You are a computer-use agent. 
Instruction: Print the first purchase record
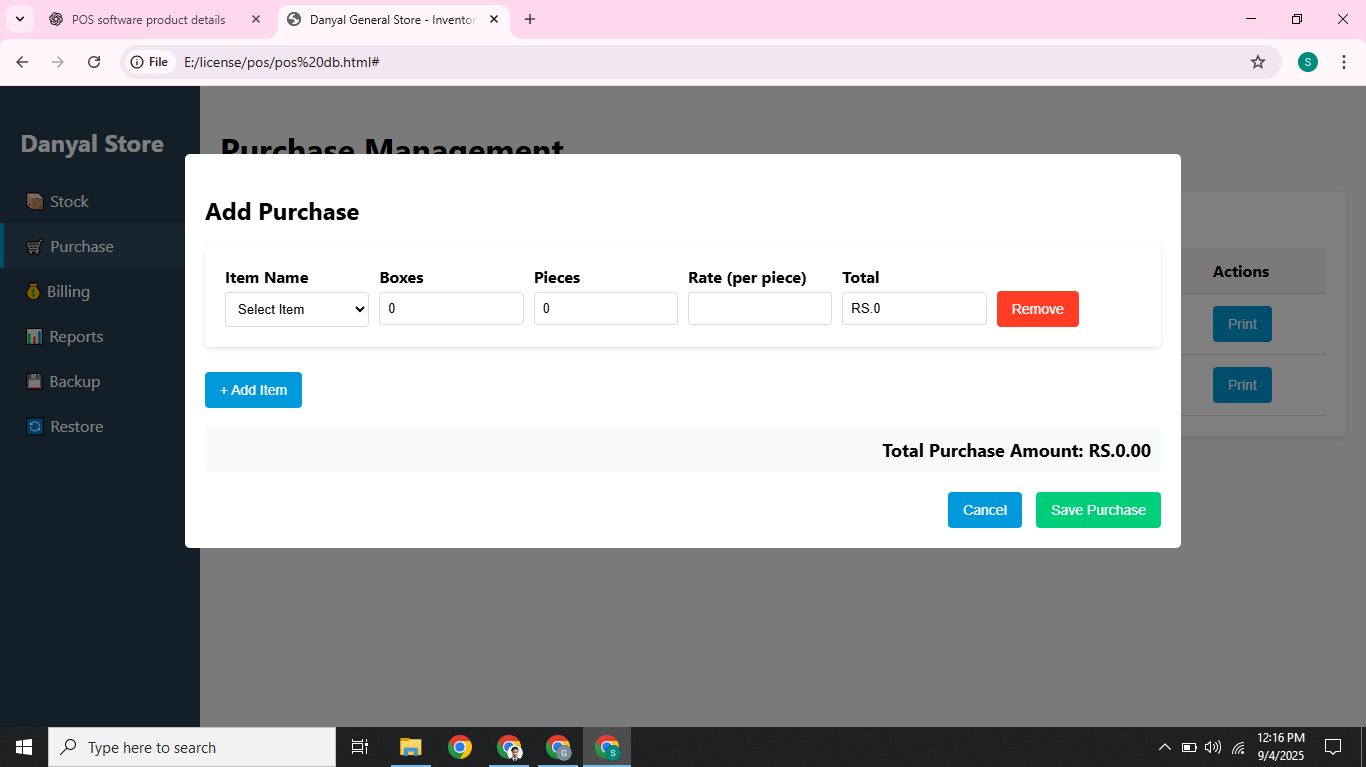(x=1242, y=324)
